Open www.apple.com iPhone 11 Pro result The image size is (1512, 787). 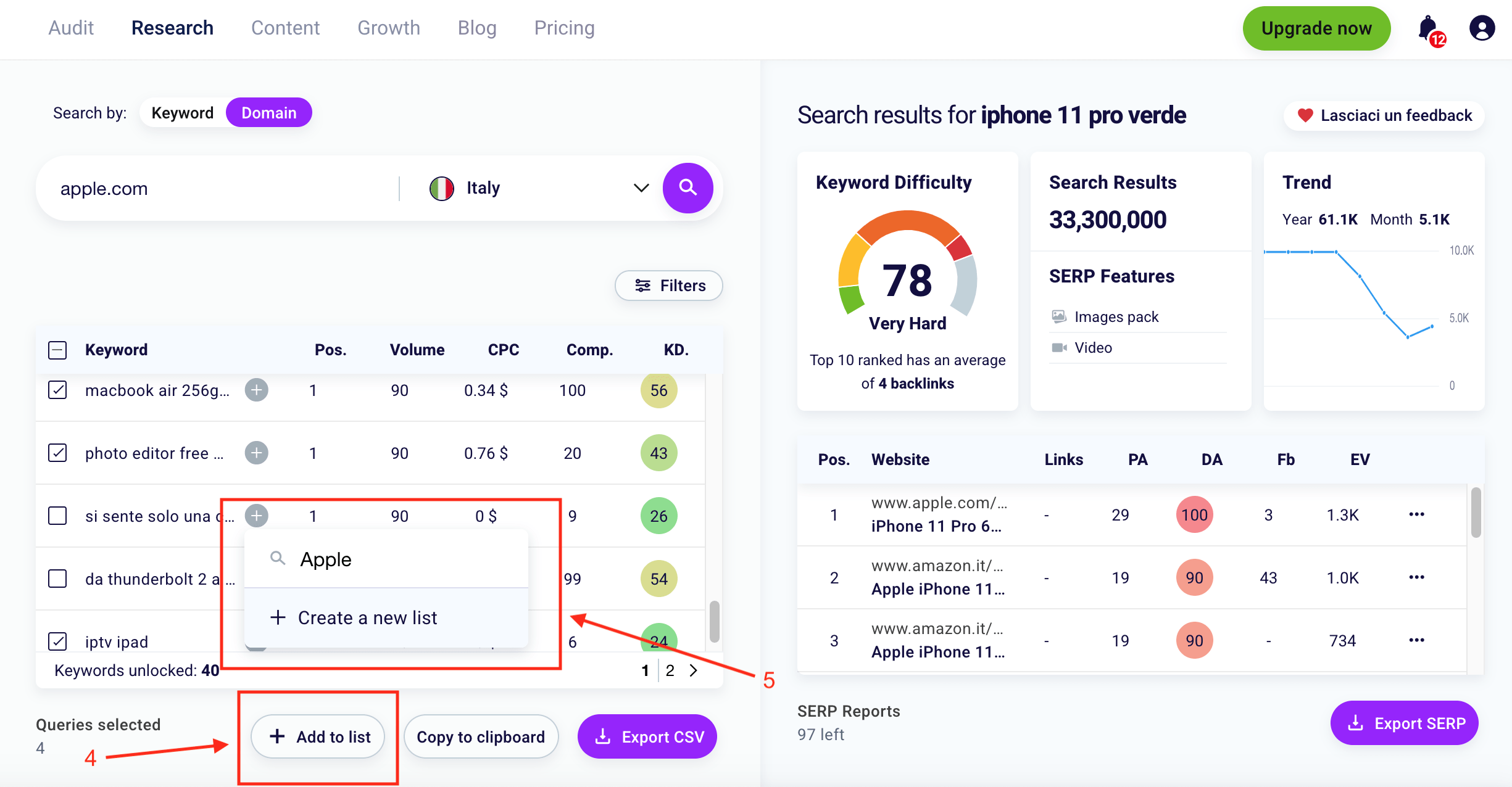click(x=938, y=514)
